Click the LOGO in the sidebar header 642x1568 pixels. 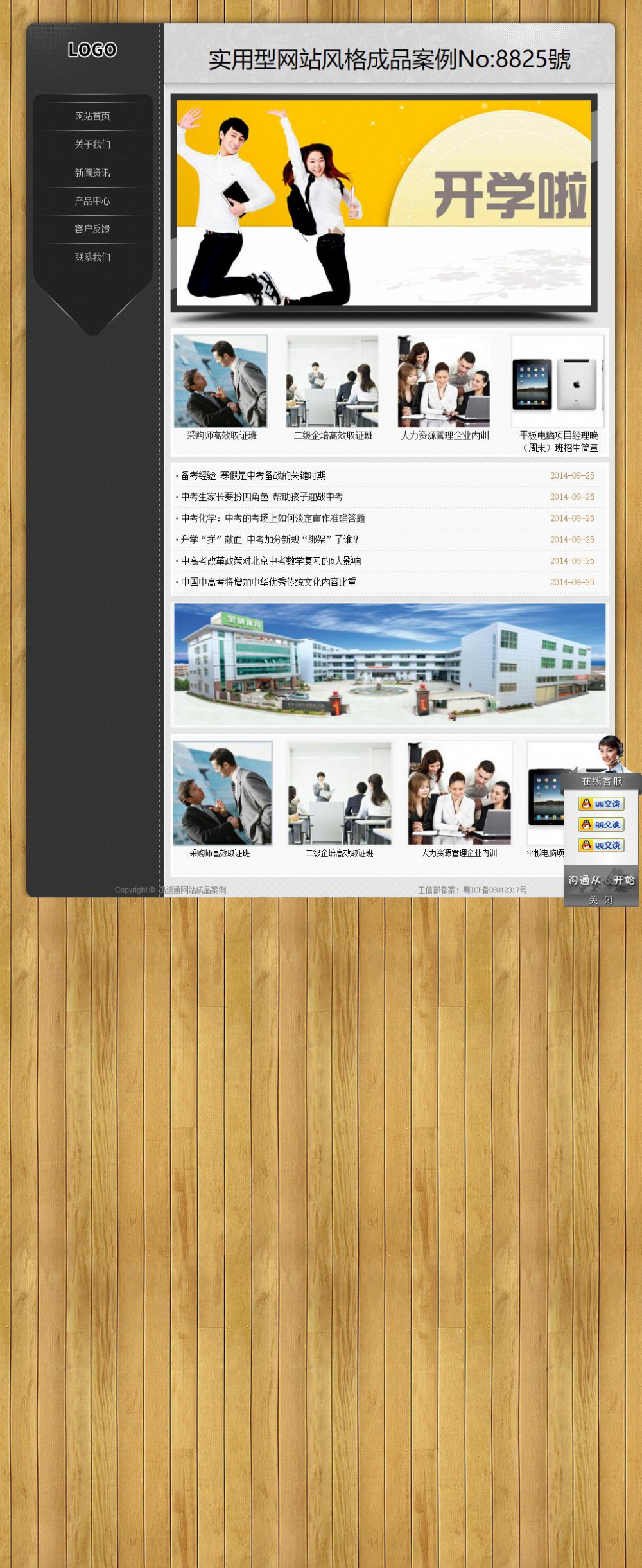pos(92,49)
